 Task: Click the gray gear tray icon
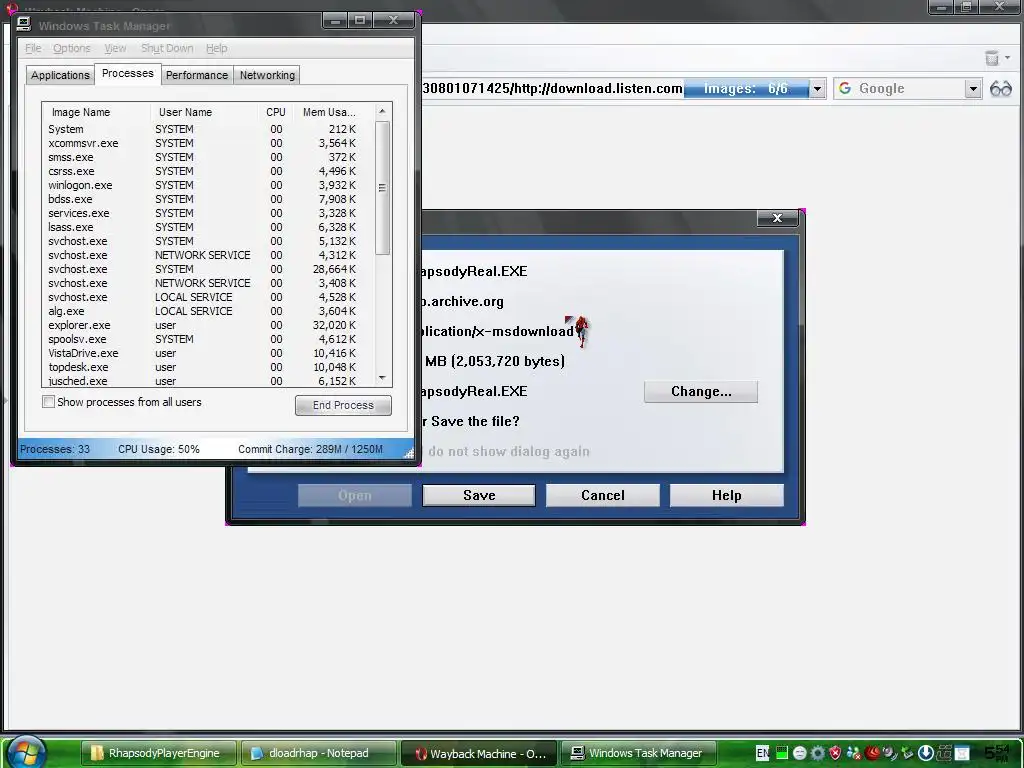817,753
